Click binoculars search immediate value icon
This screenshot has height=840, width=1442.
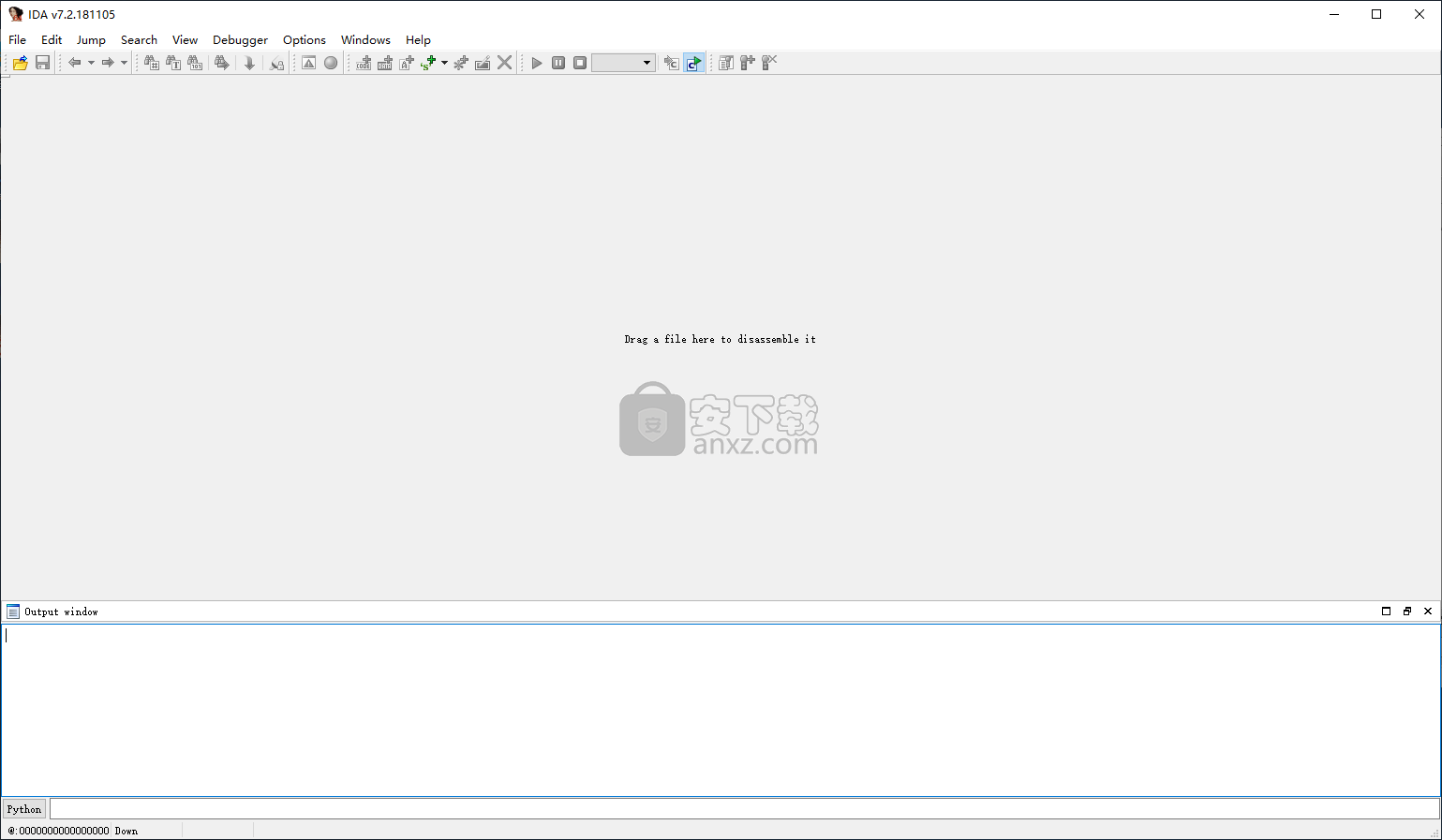(152, 63)
